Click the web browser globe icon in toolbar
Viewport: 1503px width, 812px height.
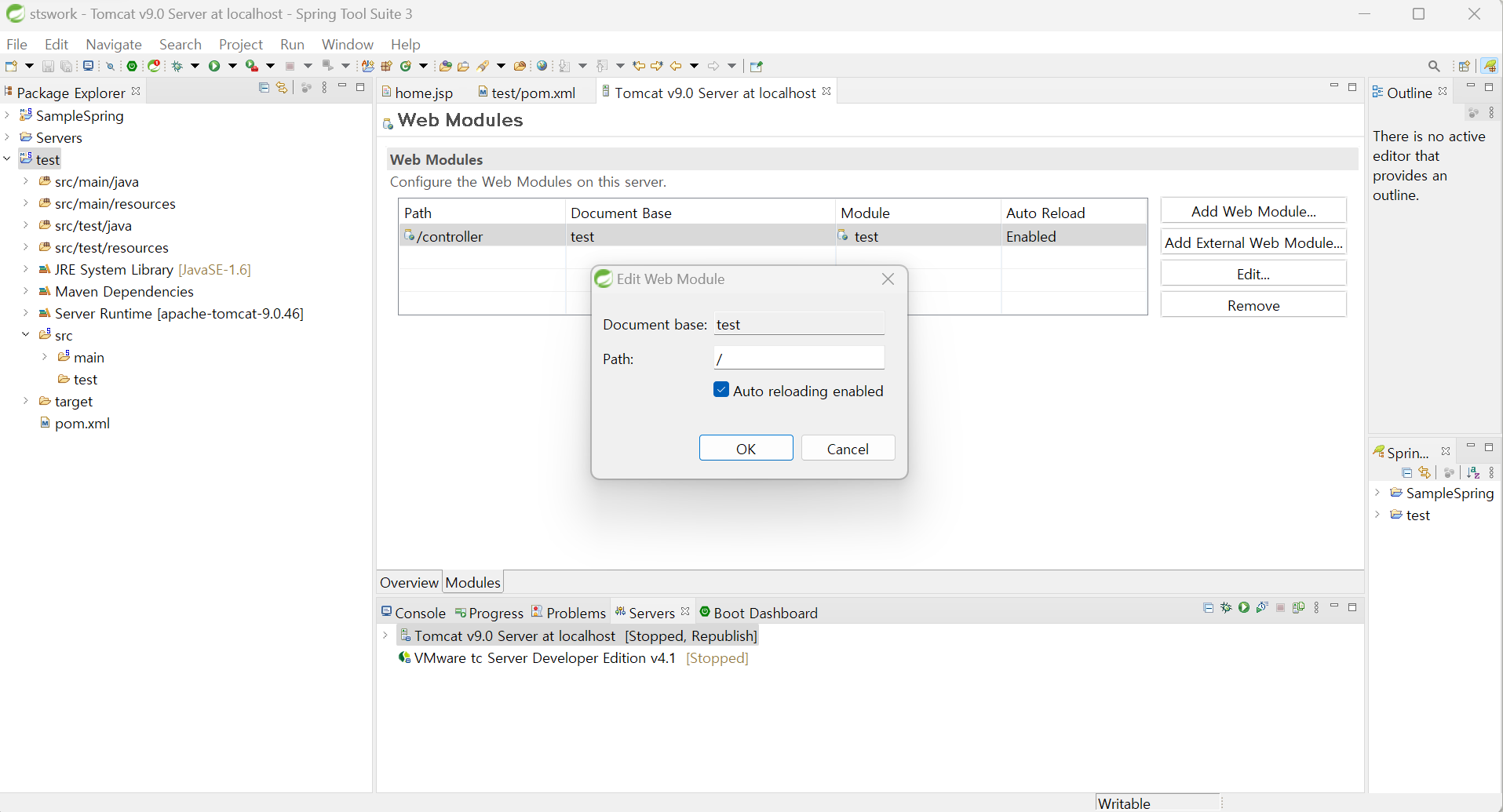(542, 66)
